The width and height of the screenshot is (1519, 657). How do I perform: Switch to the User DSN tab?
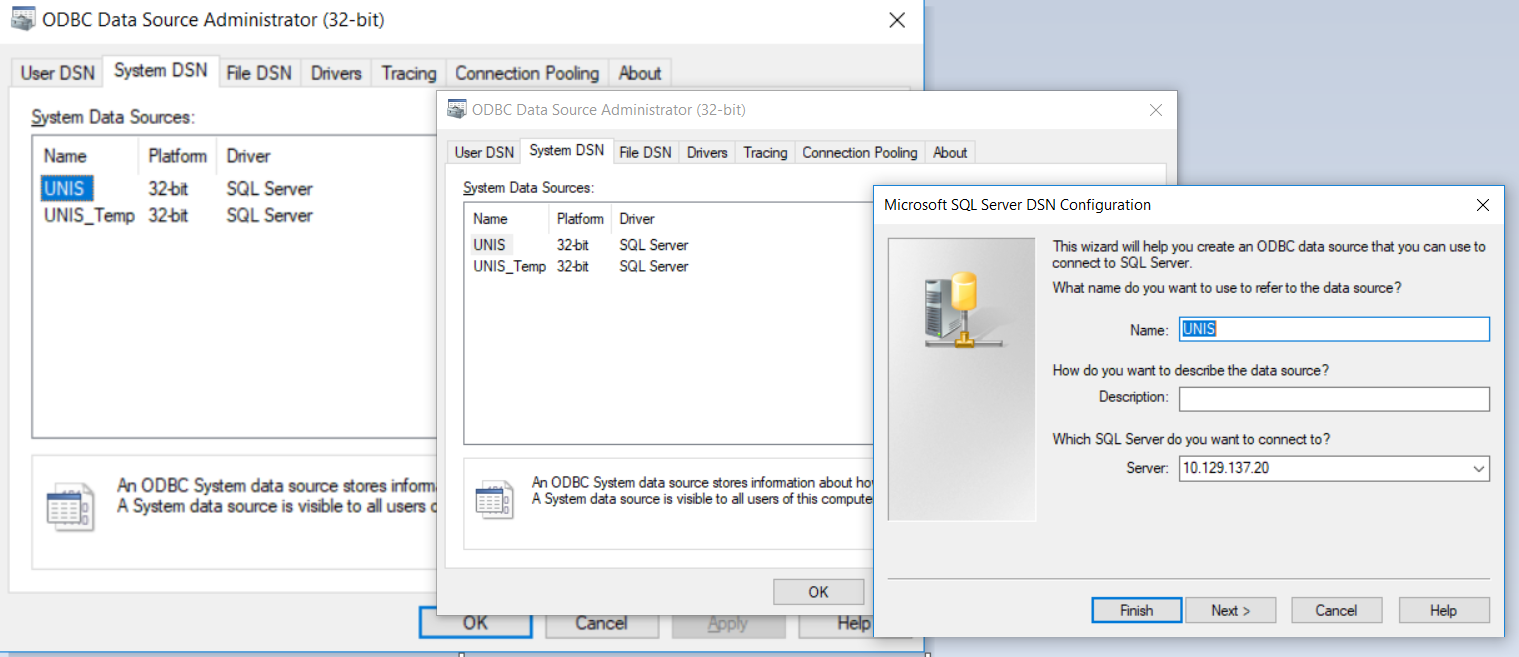(483, 151)
